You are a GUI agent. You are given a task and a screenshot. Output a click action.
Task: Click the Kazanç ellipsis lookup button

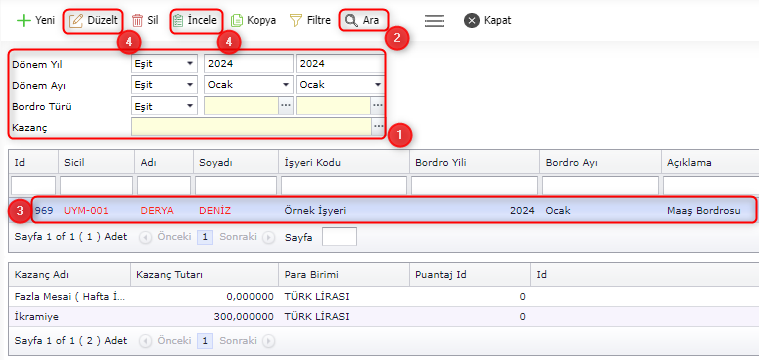pos(378,127)
